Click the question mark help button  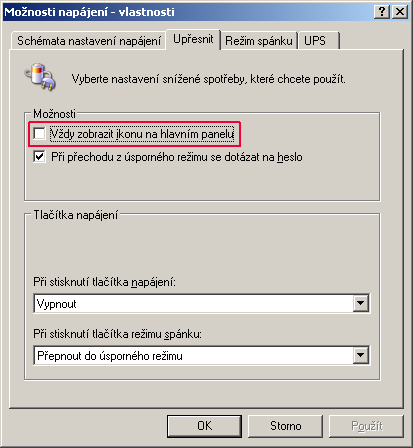point(382,12)
